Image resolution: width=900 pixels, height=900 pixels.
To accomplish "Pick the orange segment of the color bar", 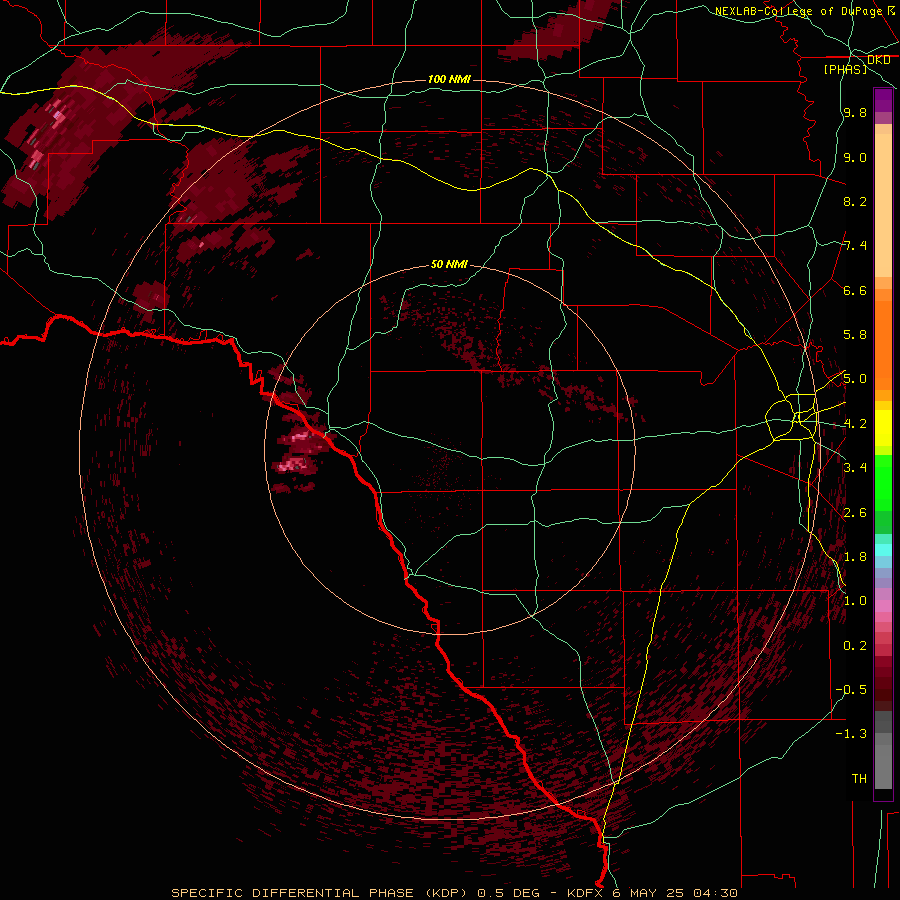I will pos(883,344).
